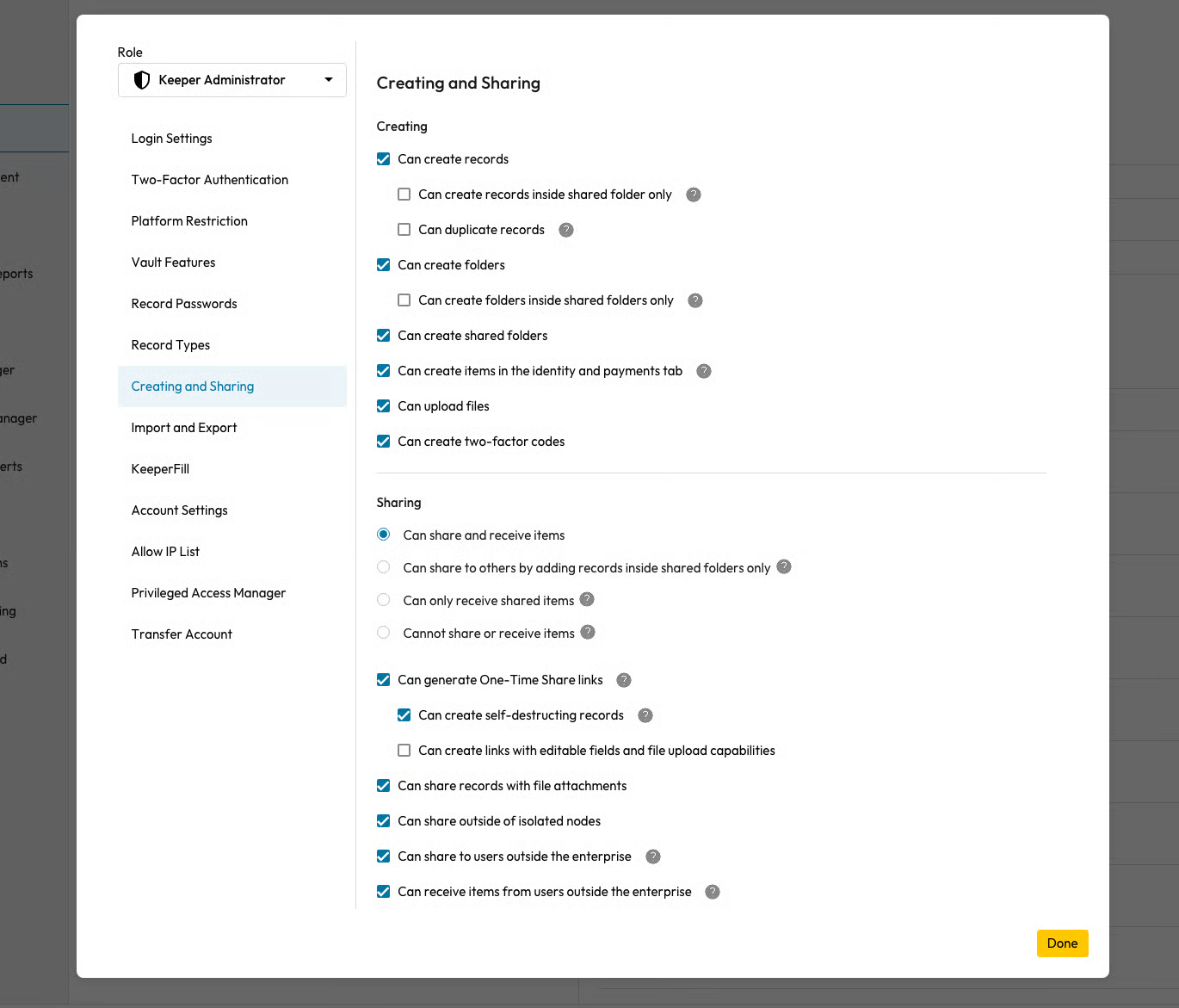
Task: Click help icon next to 'folders inside shared folders only'
Action: (695, 300)
